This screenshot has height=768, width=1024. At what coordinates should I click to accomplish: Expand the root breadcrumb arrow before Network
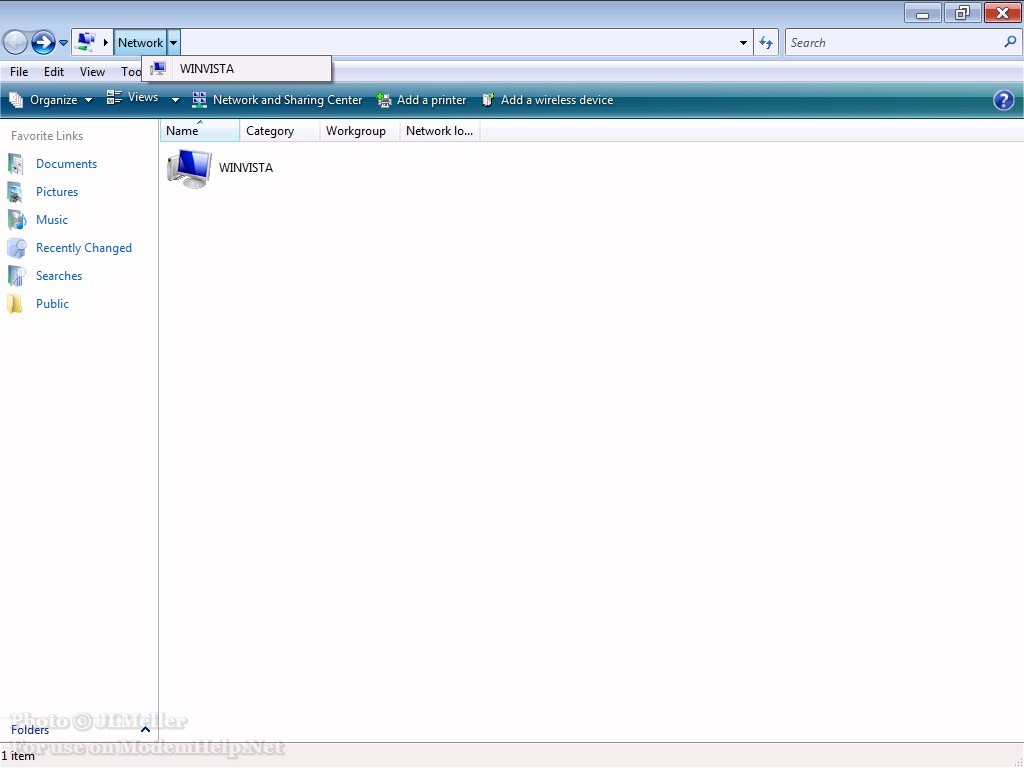coord(106,42)
